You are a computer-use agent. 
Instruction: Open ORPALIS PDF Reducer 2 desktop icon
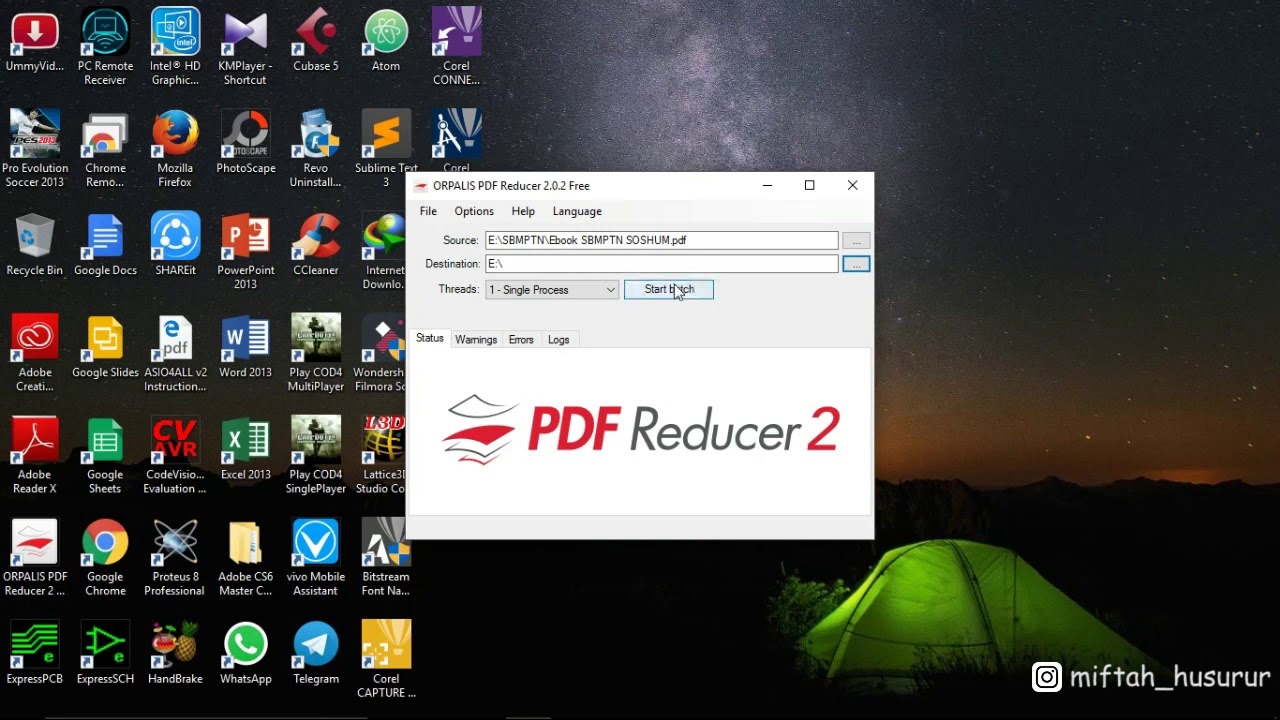click(x=35, y=556)
